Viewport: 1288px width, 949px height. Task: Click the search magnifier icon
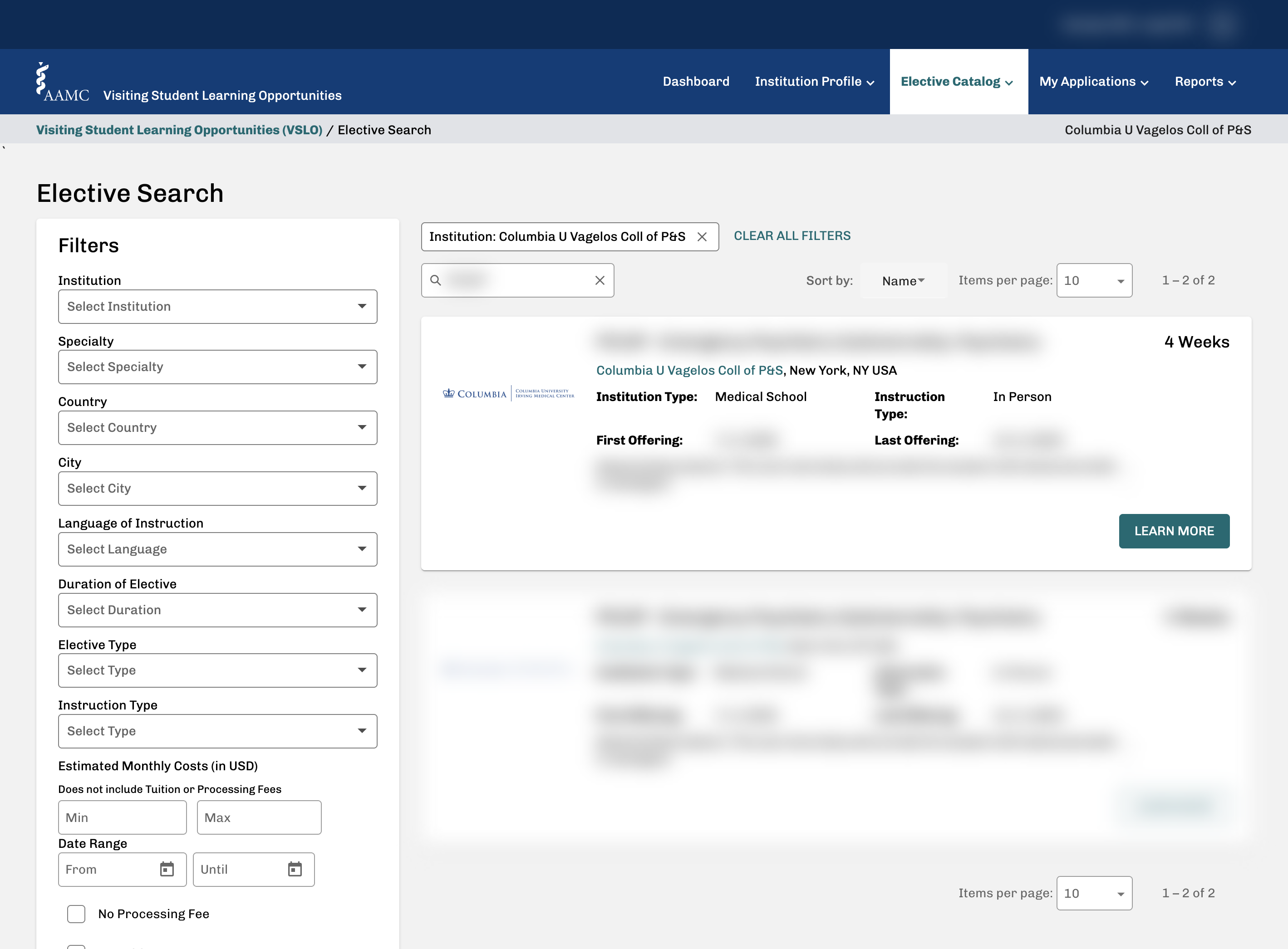(x=436, y=280)
